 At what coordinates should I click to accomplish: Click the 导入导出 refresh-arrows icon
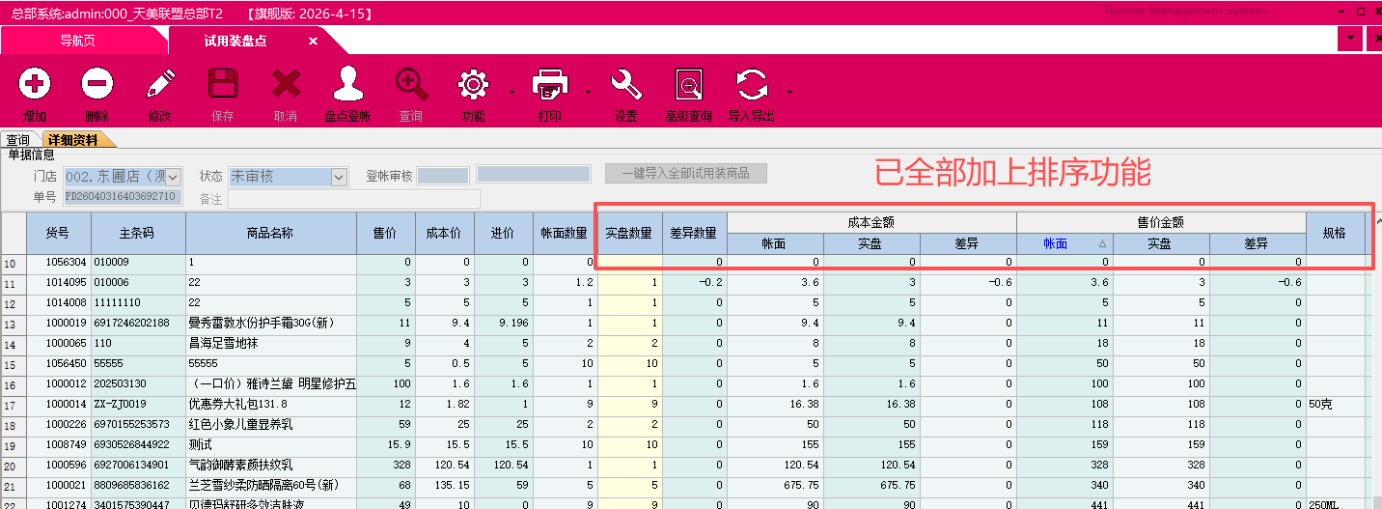pos(751,85)
